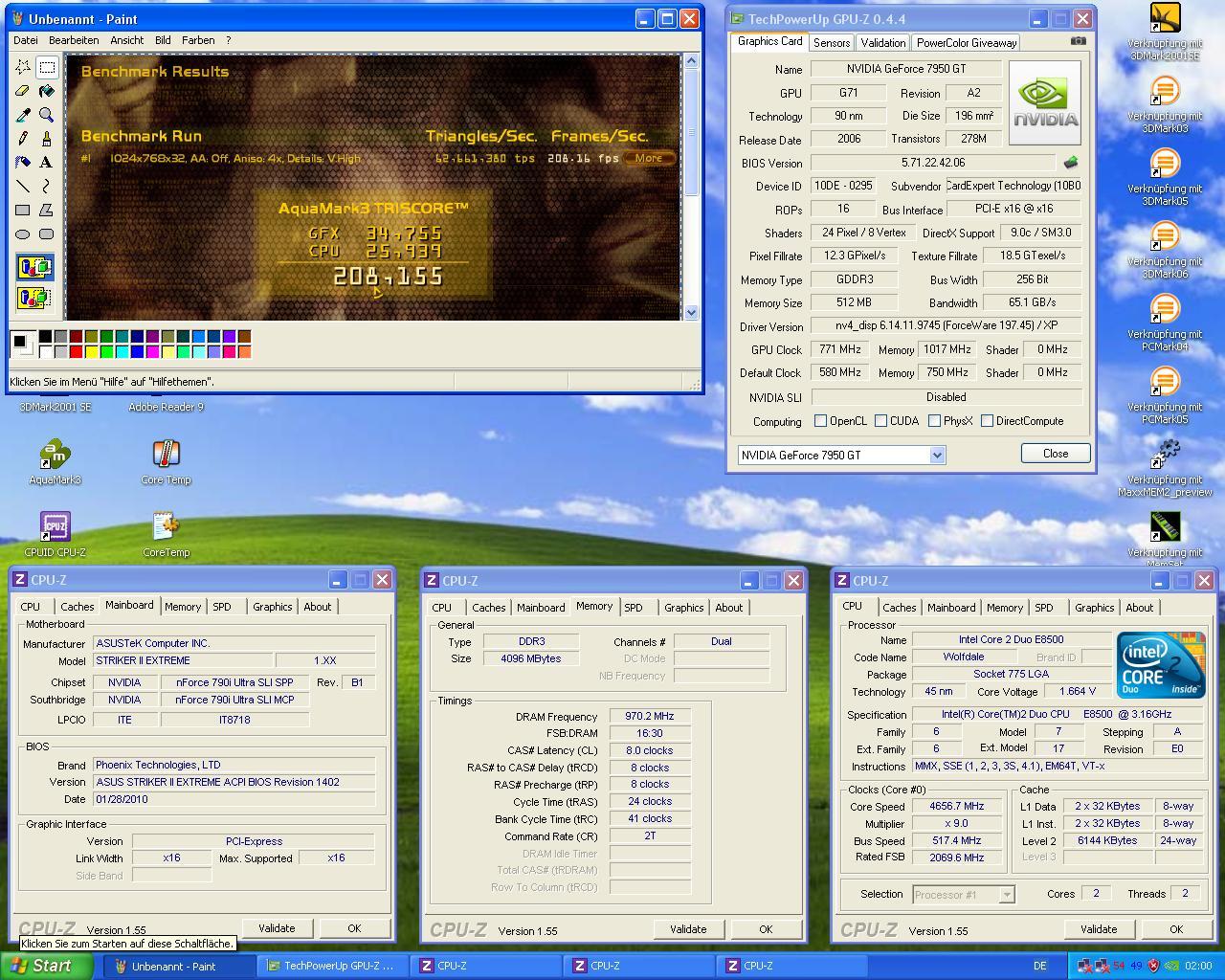Open the 3DMark03 desktop shortcut
This screenshot has width=1225, height=980.
click(x=1165, y=105)
